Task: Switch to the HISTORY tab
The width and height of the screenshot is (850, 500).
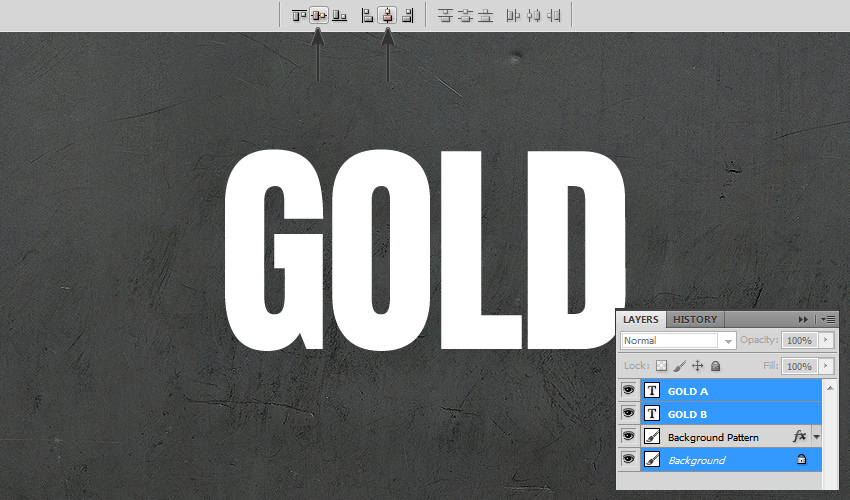Action: 695,319
